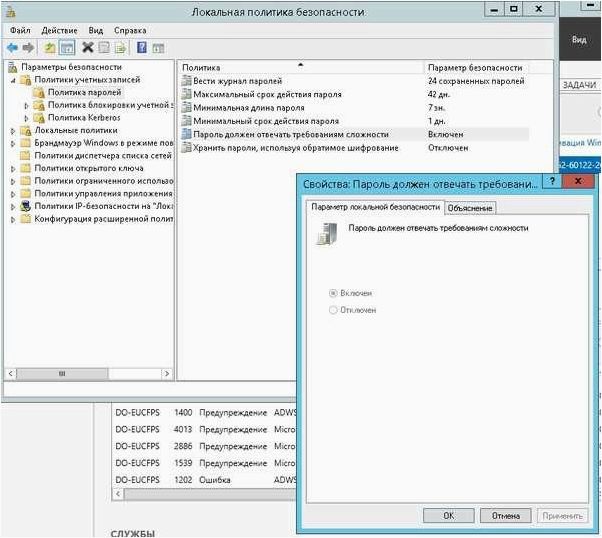Sort by the Политика column header
602x538 pixels.
pos(301,67)
